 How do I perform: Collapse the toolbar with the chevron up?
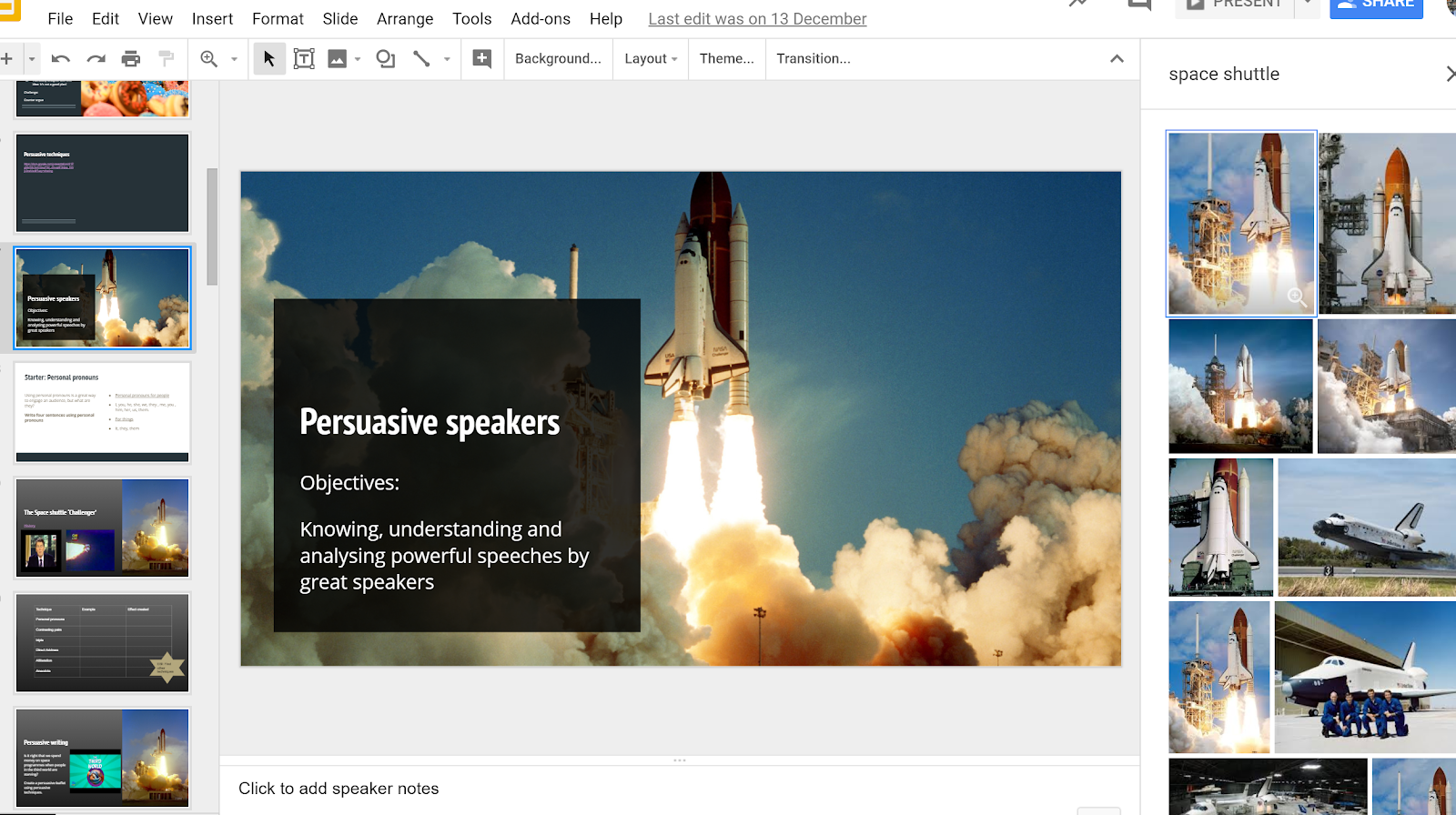pos(1117,59)
